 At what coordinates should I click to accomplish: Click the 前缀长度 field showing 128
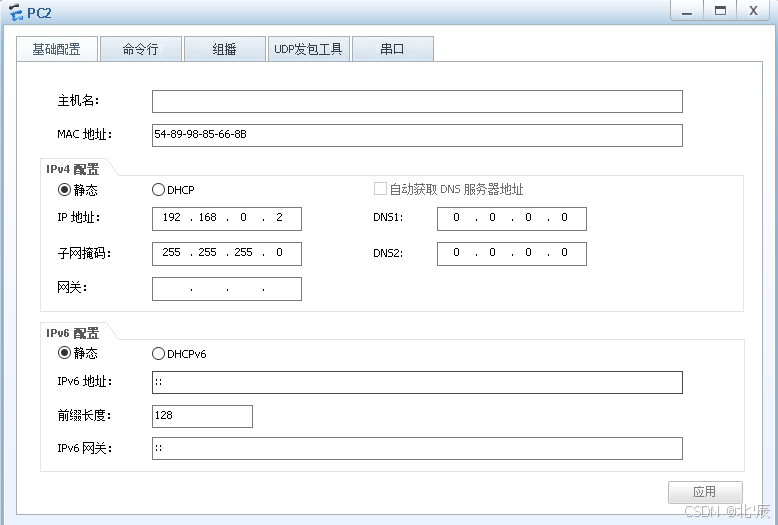(202, 416)
